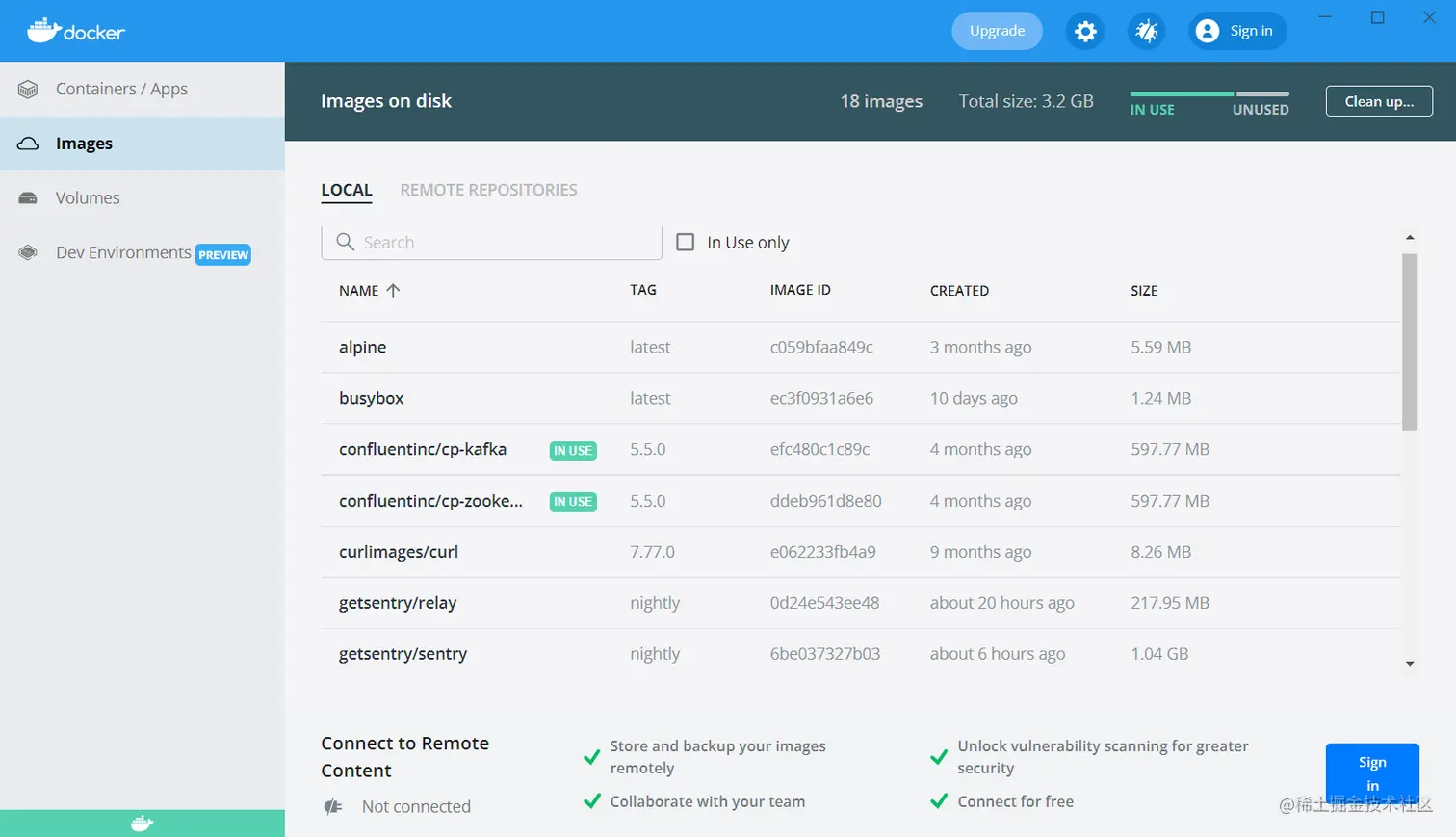Viewport: 1456px width, 837px height.
Task: Click the Containers / Apps sidebar icon
Action: (x=28, y=90)
